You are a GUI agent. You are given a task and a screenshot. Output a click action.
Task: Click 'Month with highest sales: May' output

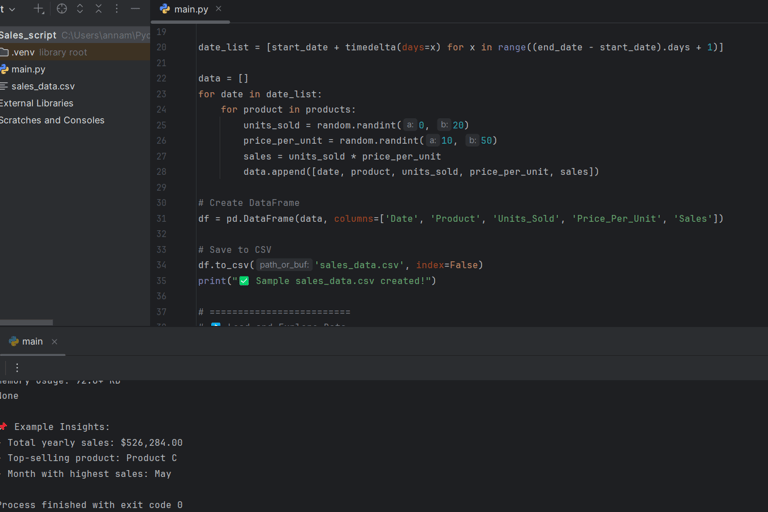pos(89,474)
